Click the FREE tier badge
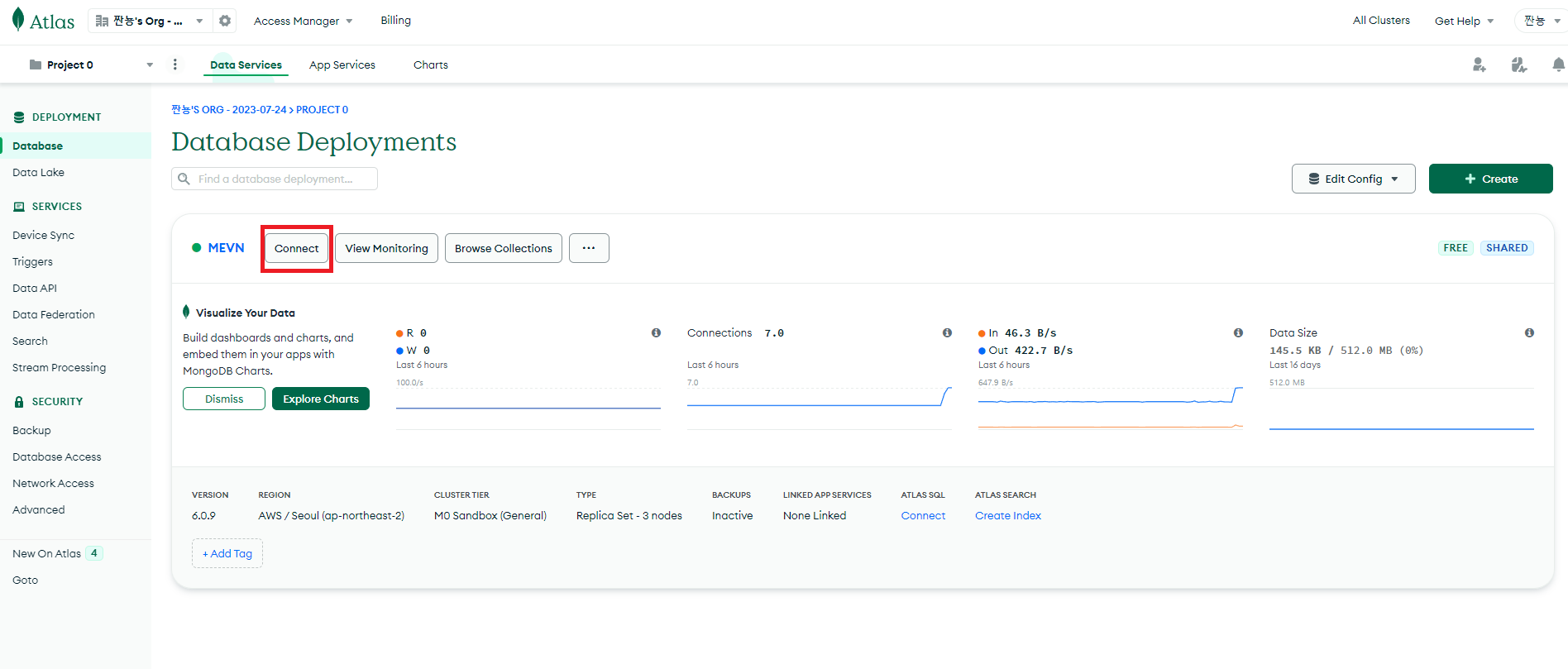This screenshot has height=669, width=1568. [1456, 247]
